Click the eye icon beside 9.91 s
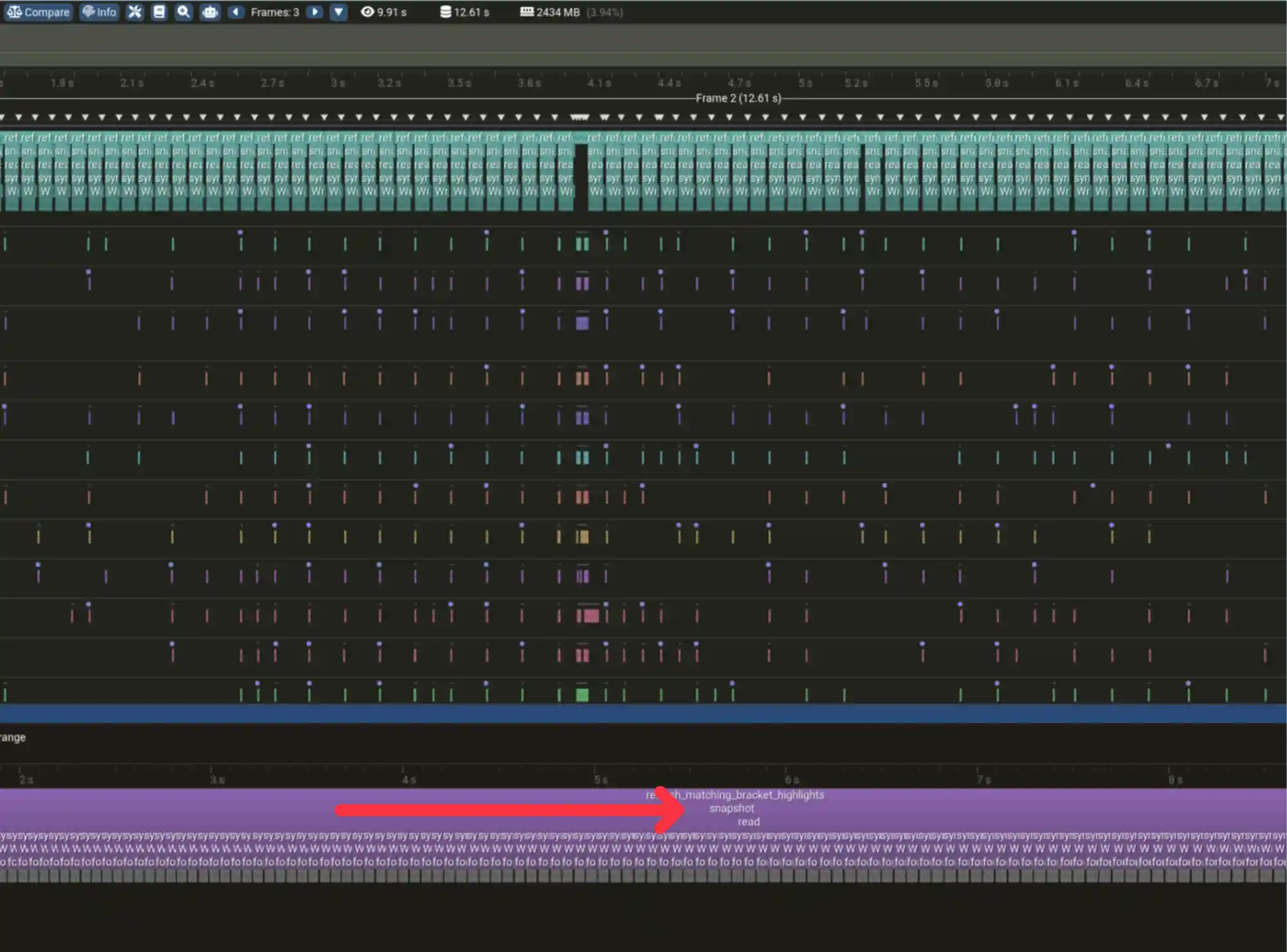 [367, 12]
